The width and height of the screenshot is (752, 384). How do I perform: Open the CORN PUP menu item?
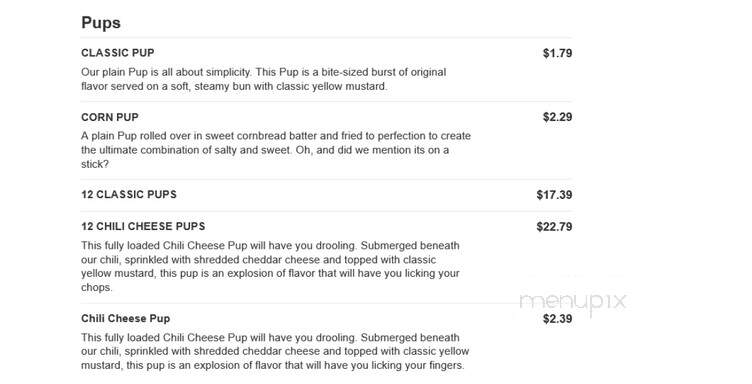pos(110,117)
